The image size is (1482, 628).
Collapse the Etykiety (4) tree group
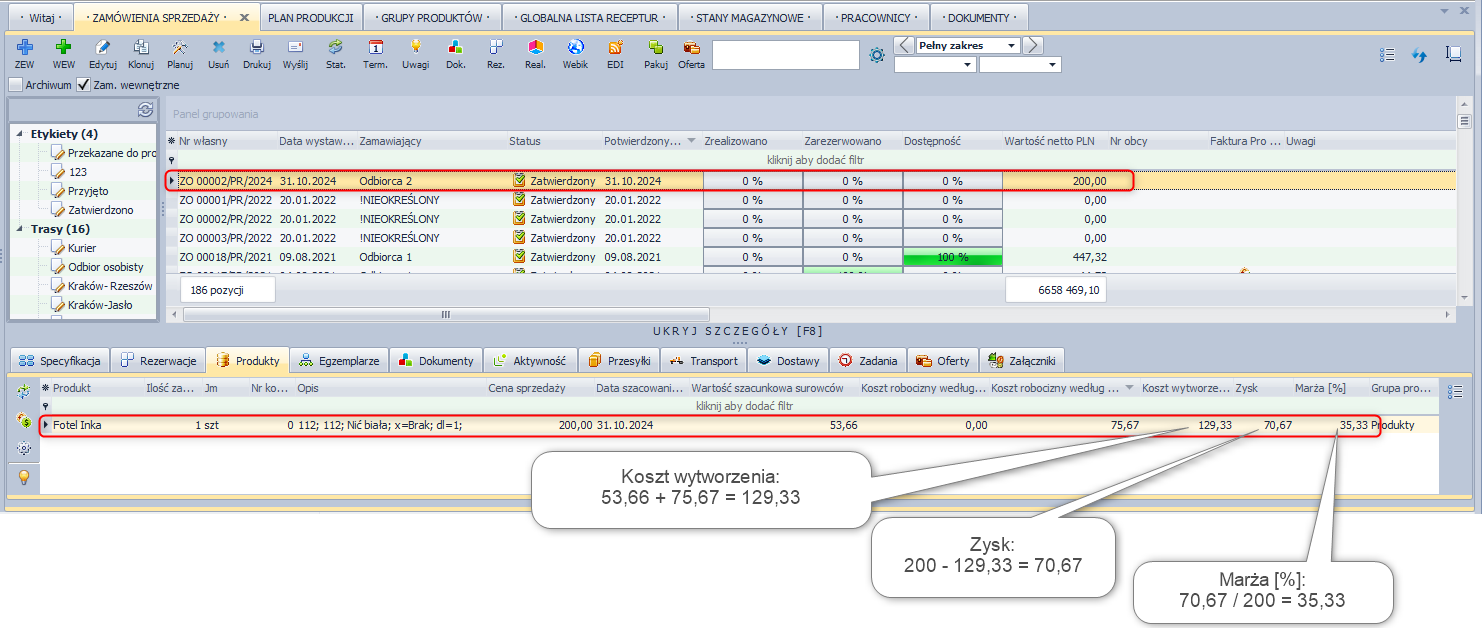click(x=20, y=134)
